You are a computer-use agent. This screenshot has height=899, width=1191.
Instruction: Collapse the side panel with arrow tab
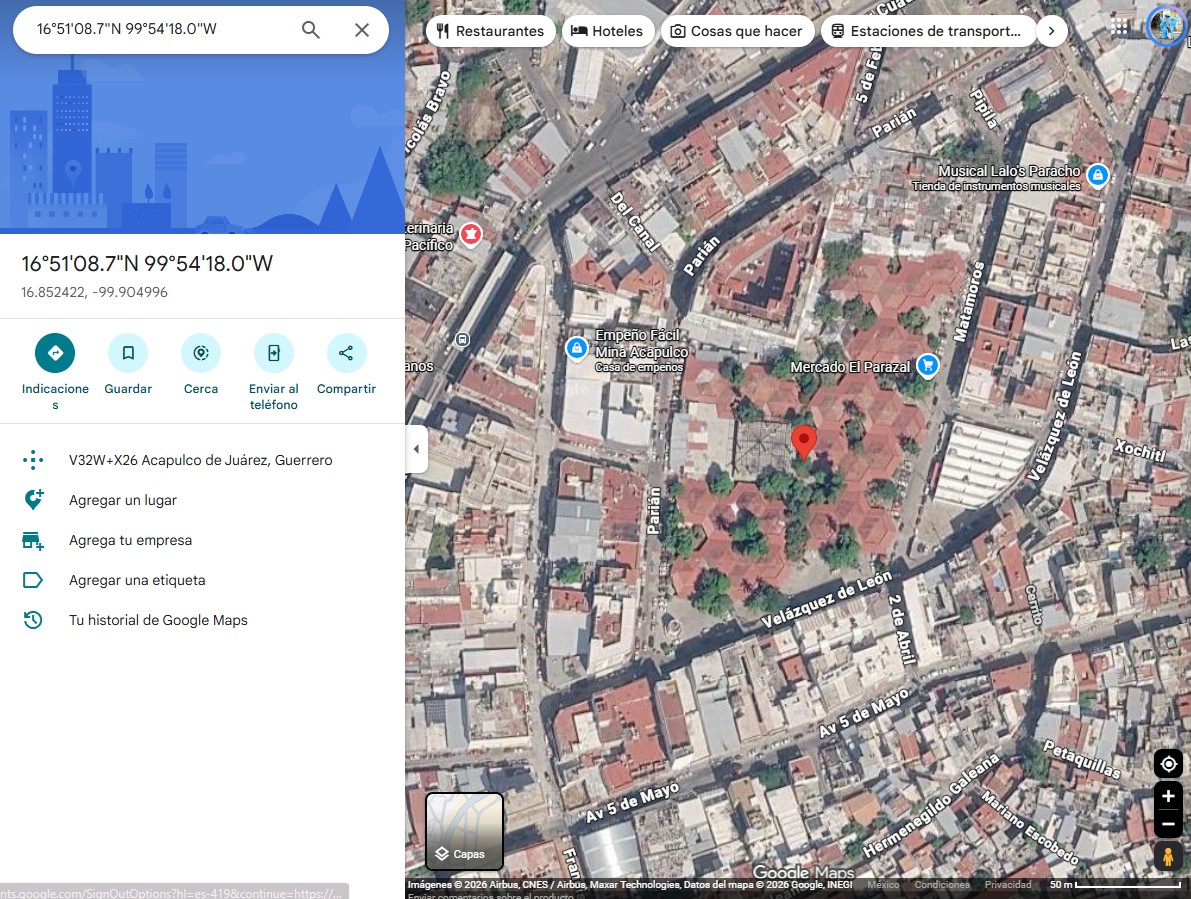pos(416,449)
